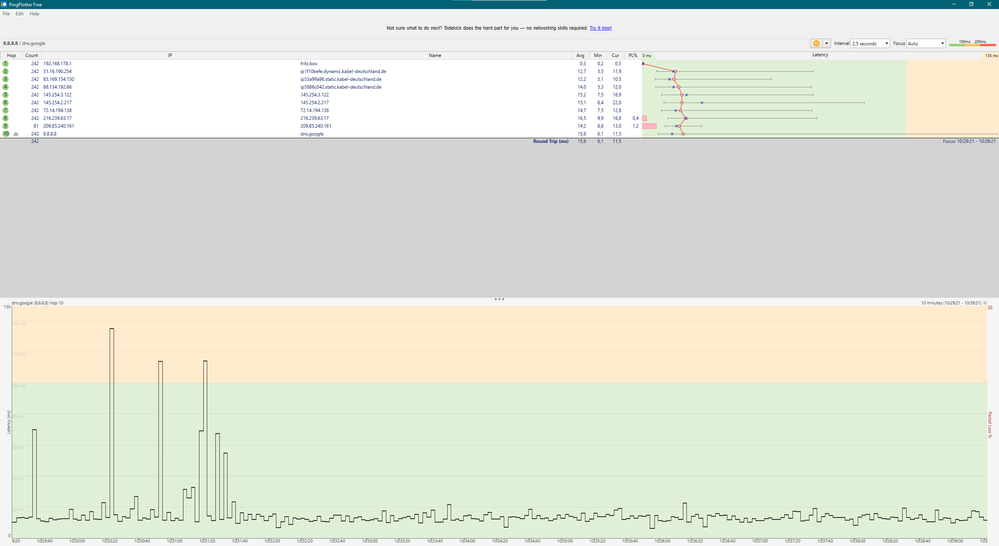The width and height of the screenshot is (999, 546).
Task: Click the hop 7 green circle icon
Action: coord(6,110)
